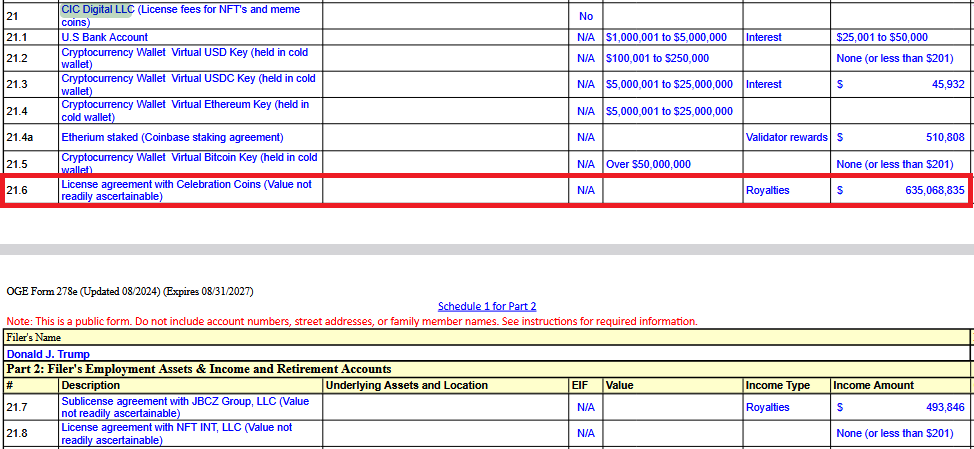Click the None (or less than $201) in row 21.8
Screen dimensions: 974x449
[894, 433]
